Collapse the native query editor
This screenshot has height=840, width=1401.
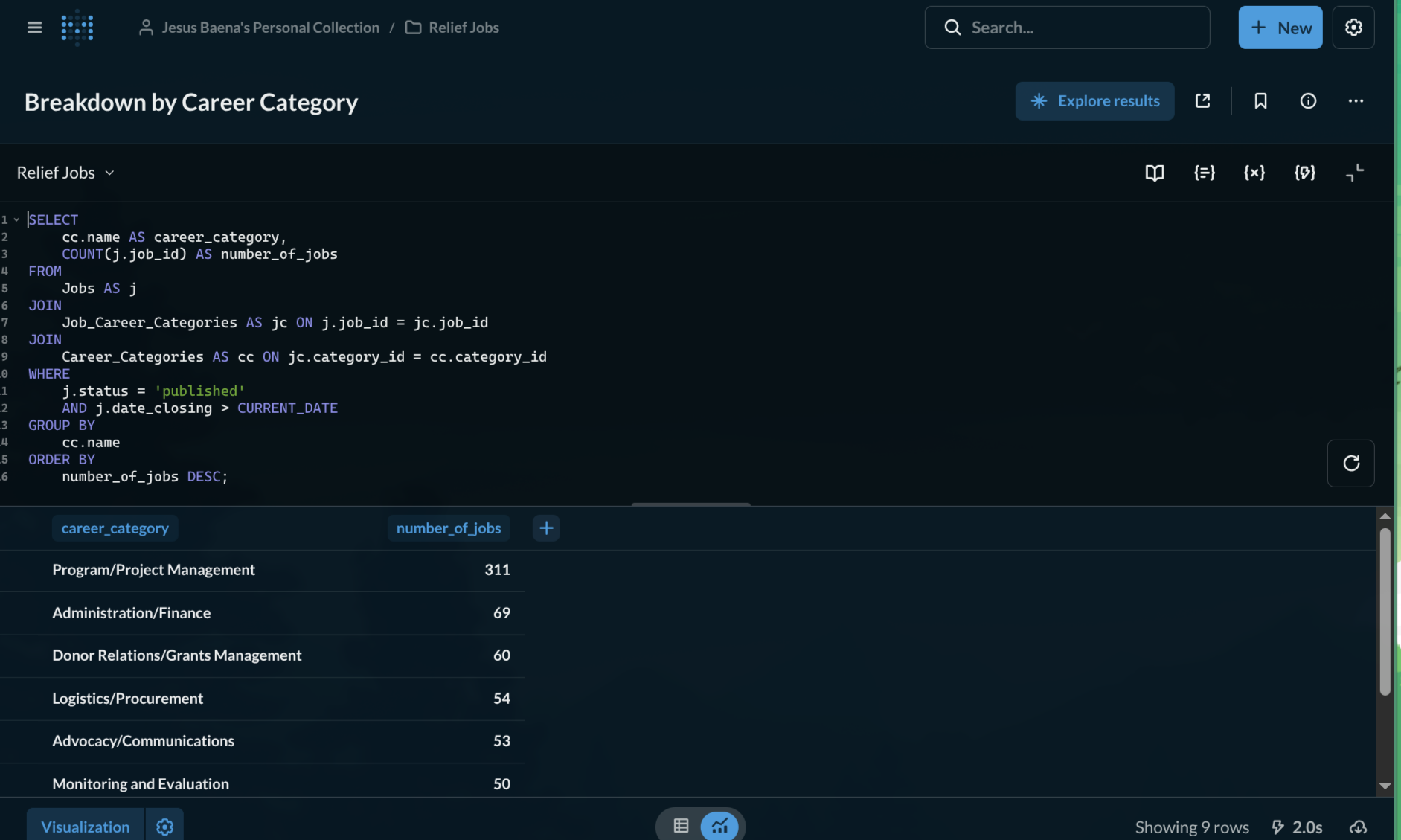(x=1354, y=173)
